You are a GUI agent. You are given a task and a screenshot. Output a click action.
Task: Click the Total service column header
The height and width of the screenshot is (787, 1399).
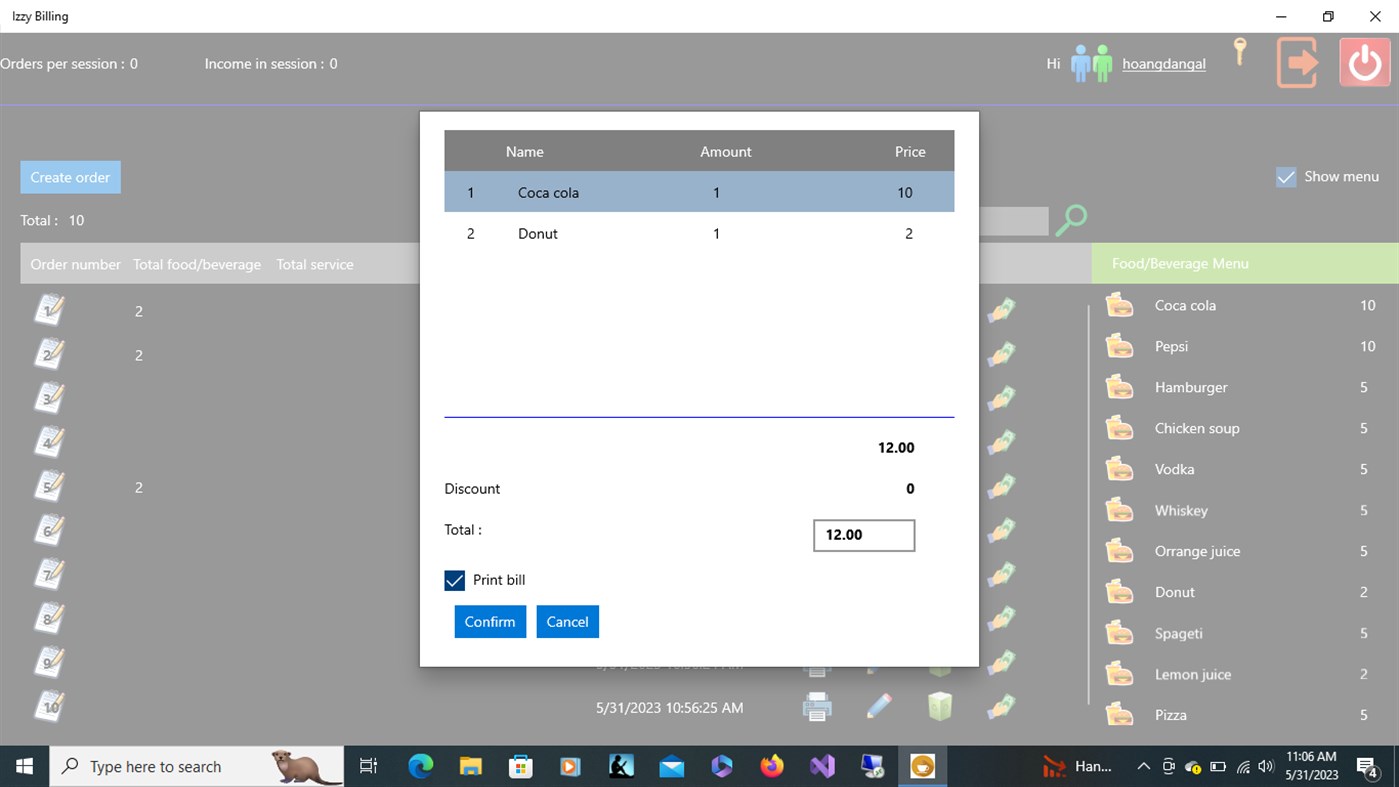[x=315, y=264]
